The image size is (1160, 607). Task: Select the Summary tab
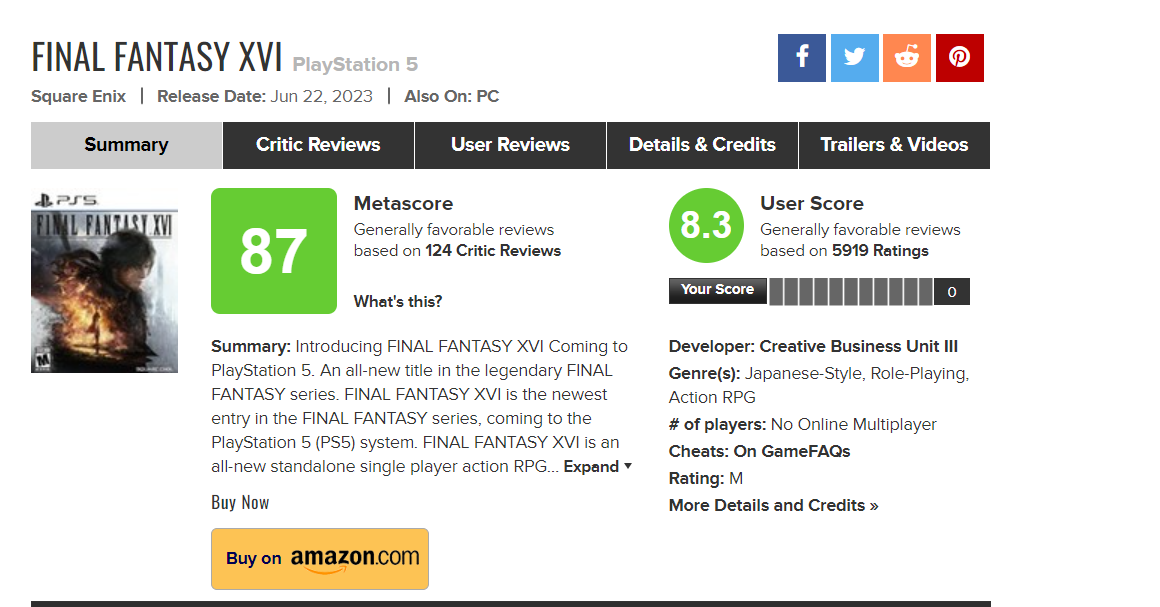[127, 145]
